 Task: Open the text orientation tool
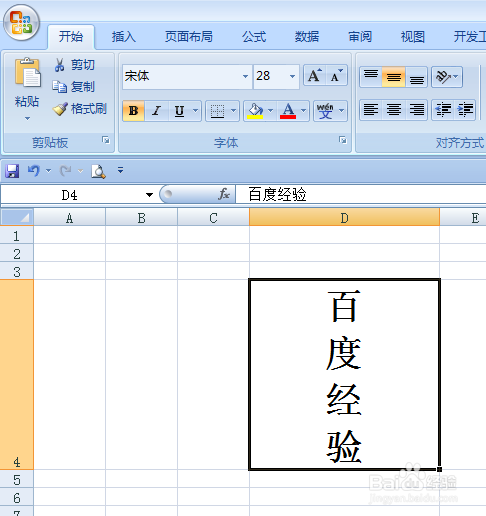pos(447,77)
